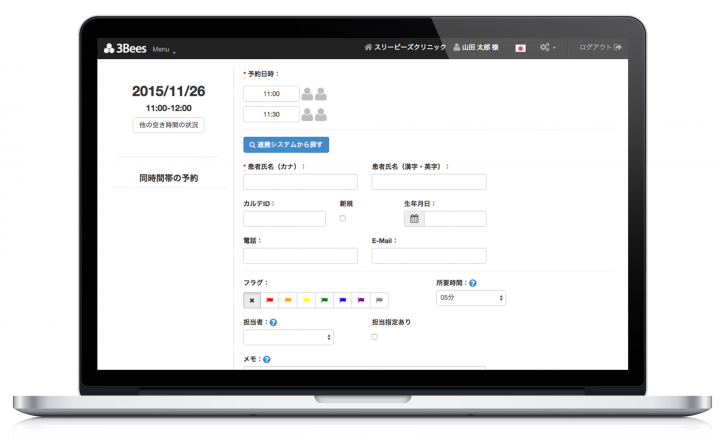Click help icon next to メモ
720x438 pixels.
[267, 359]
